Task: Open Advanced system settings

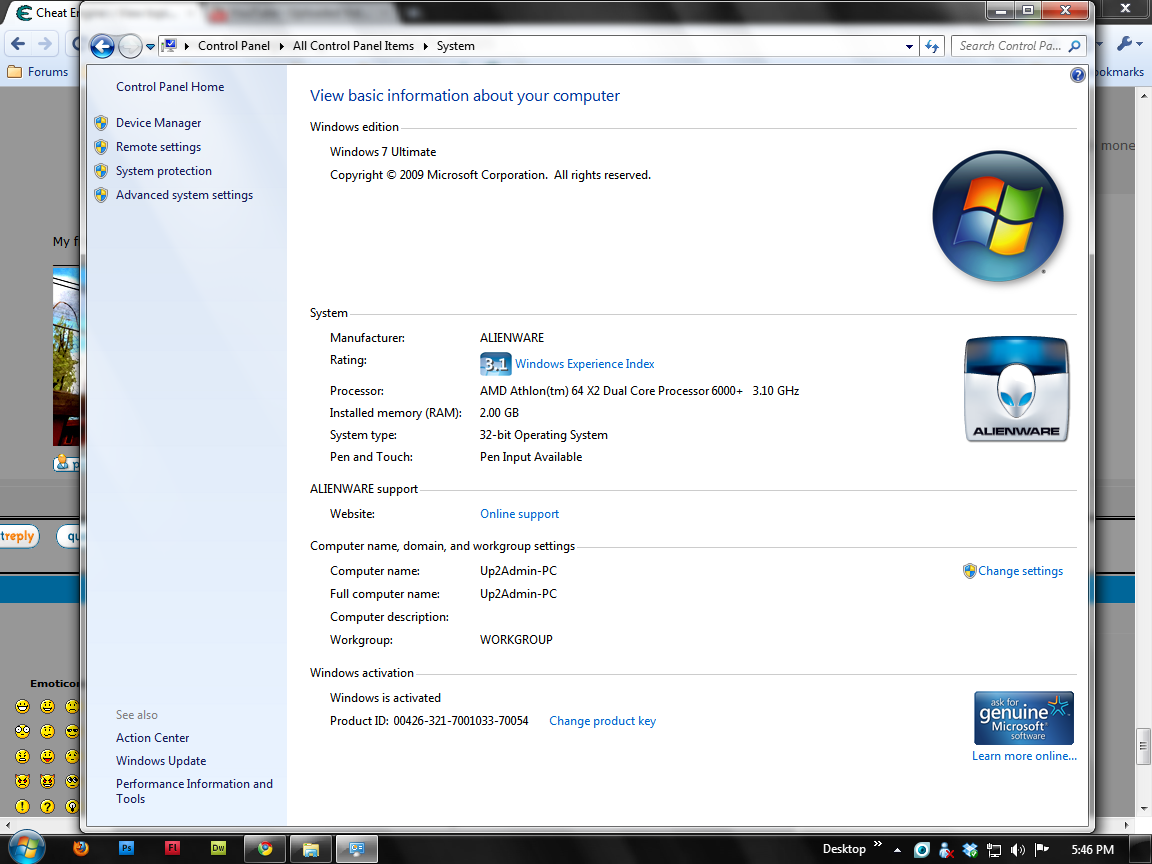Action: [184, 195]
